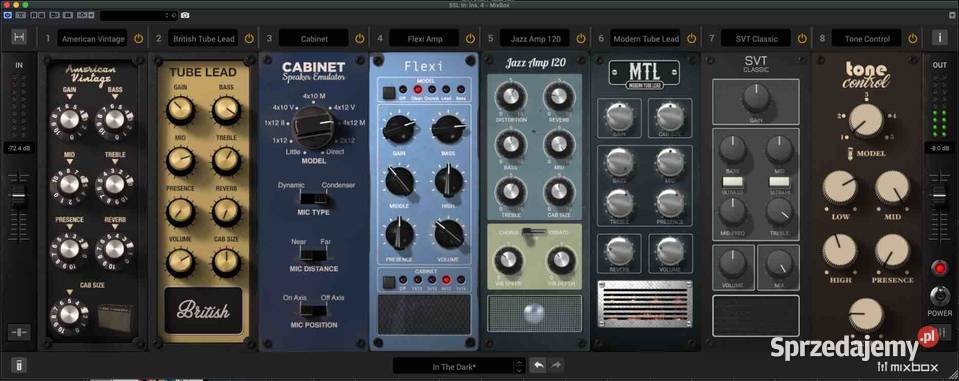Click the Flexi amp VOLUME knob
The image size is (959, 381).
pos(449,234)
